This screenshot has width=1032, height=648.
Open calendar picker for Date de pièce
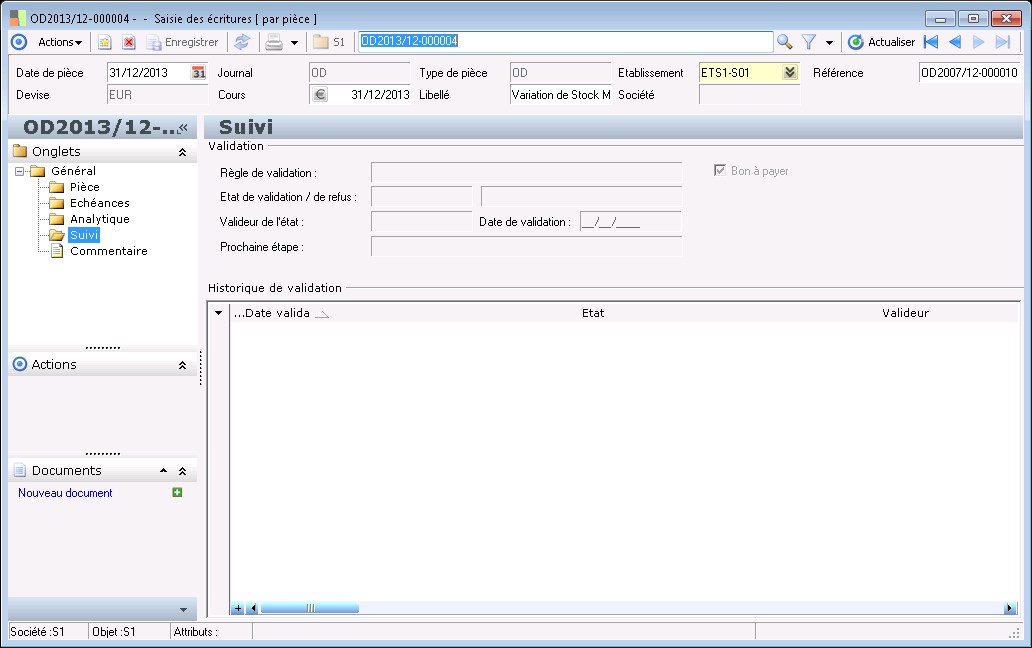coord(198,73)
